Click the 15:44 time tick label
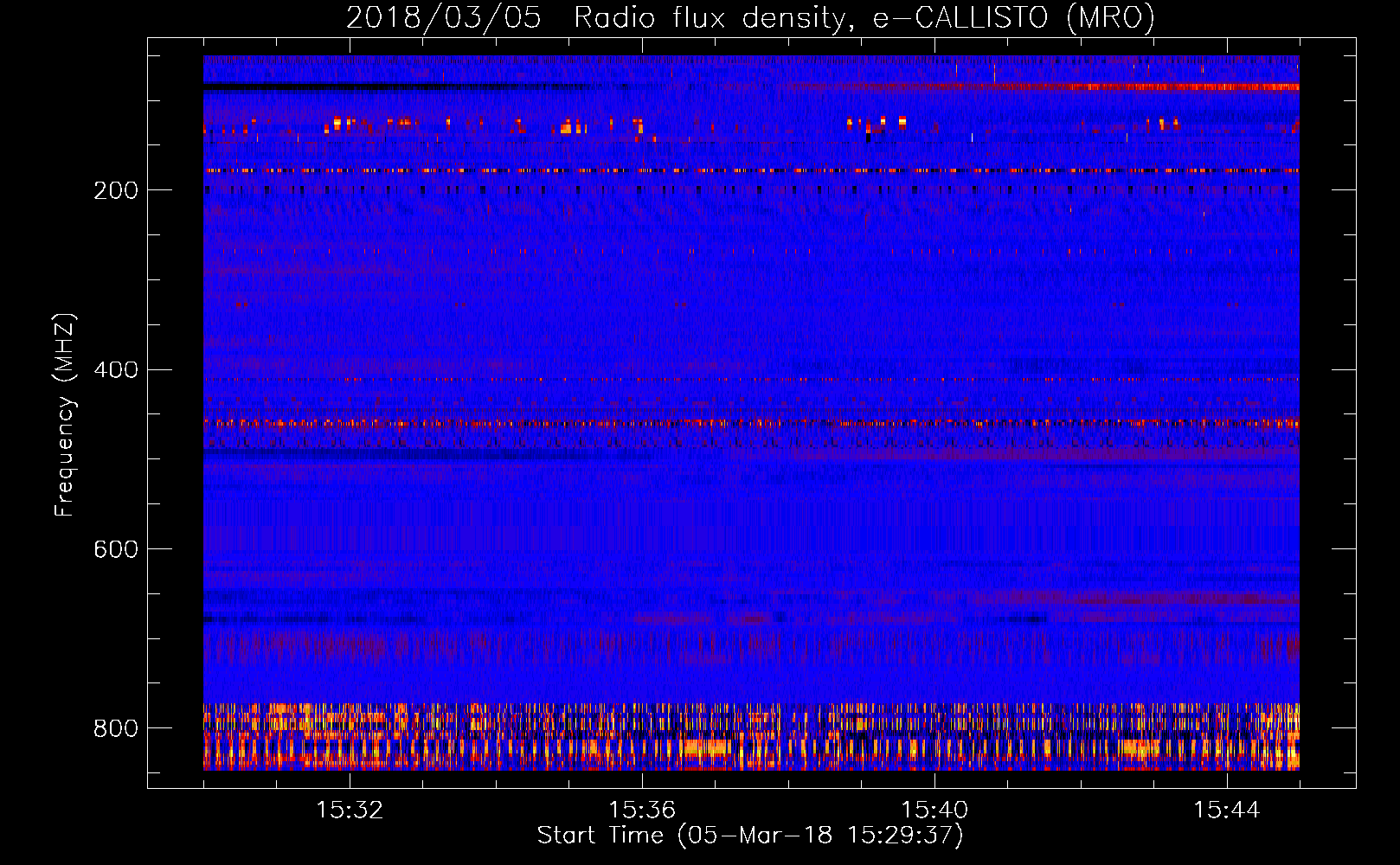The image size is (1400, 865). coord(1227,811)
